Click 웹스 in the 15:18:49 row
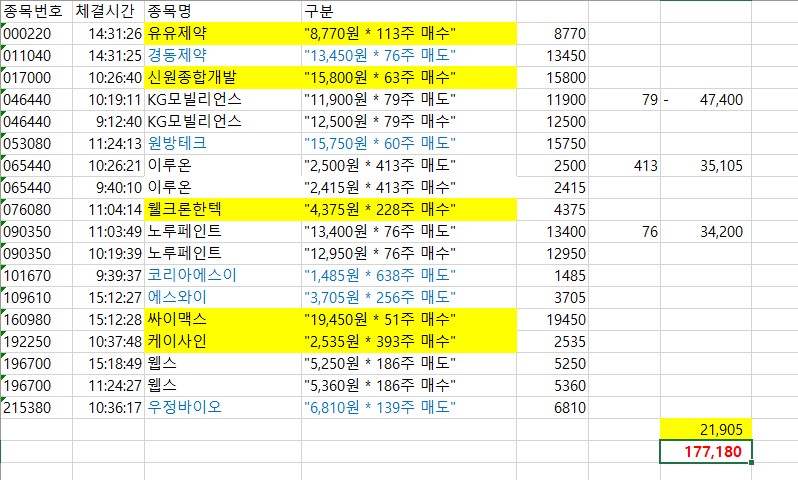This screenshot has height=480, width=798. [x=223, y=363]
